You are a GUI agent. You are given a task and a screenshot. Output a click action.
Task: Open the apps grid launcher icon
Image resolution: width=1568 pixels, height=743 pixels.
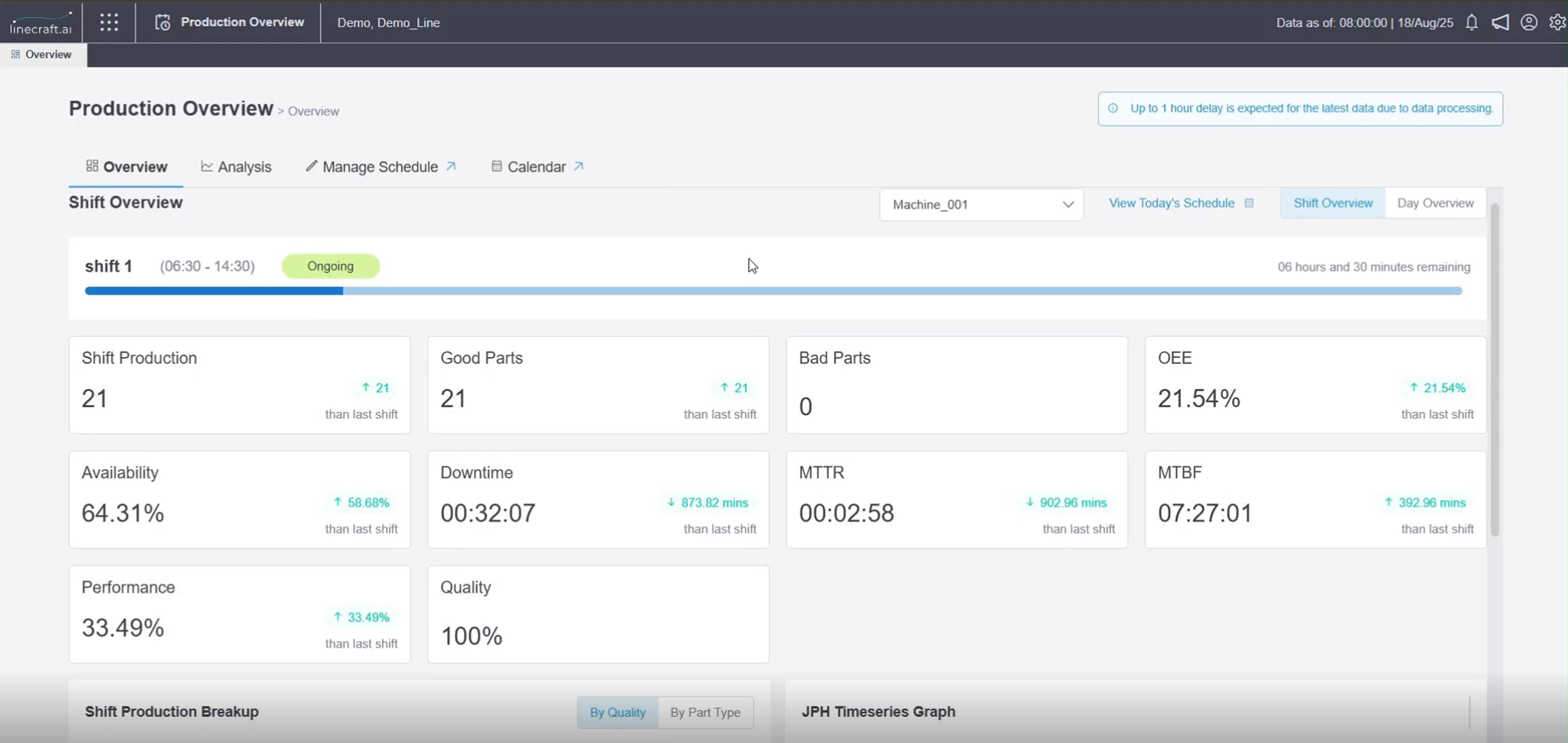click(x=109, y=22)
